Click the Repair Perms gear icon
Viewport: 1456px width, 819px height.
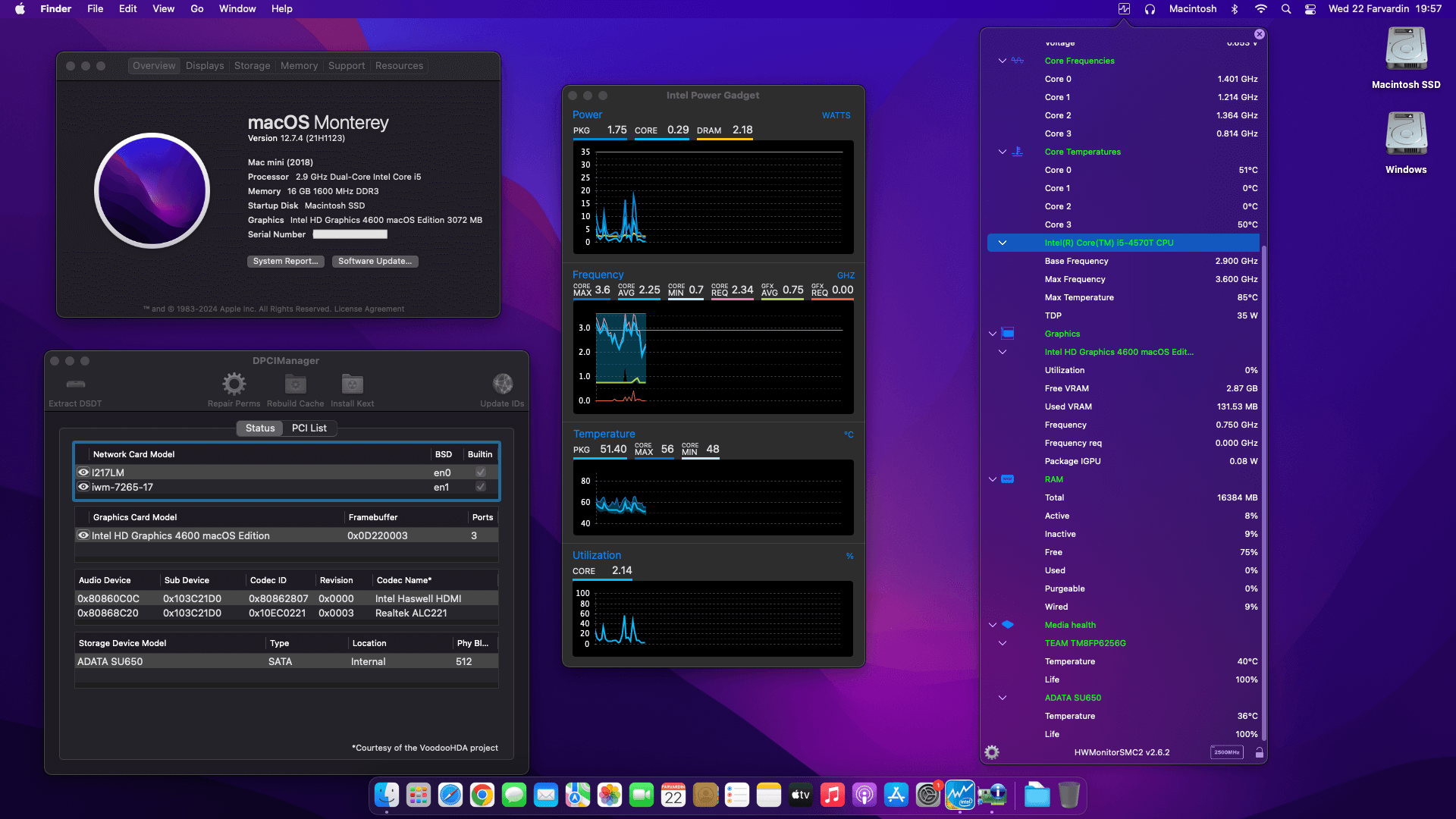(x=234, y=384)
